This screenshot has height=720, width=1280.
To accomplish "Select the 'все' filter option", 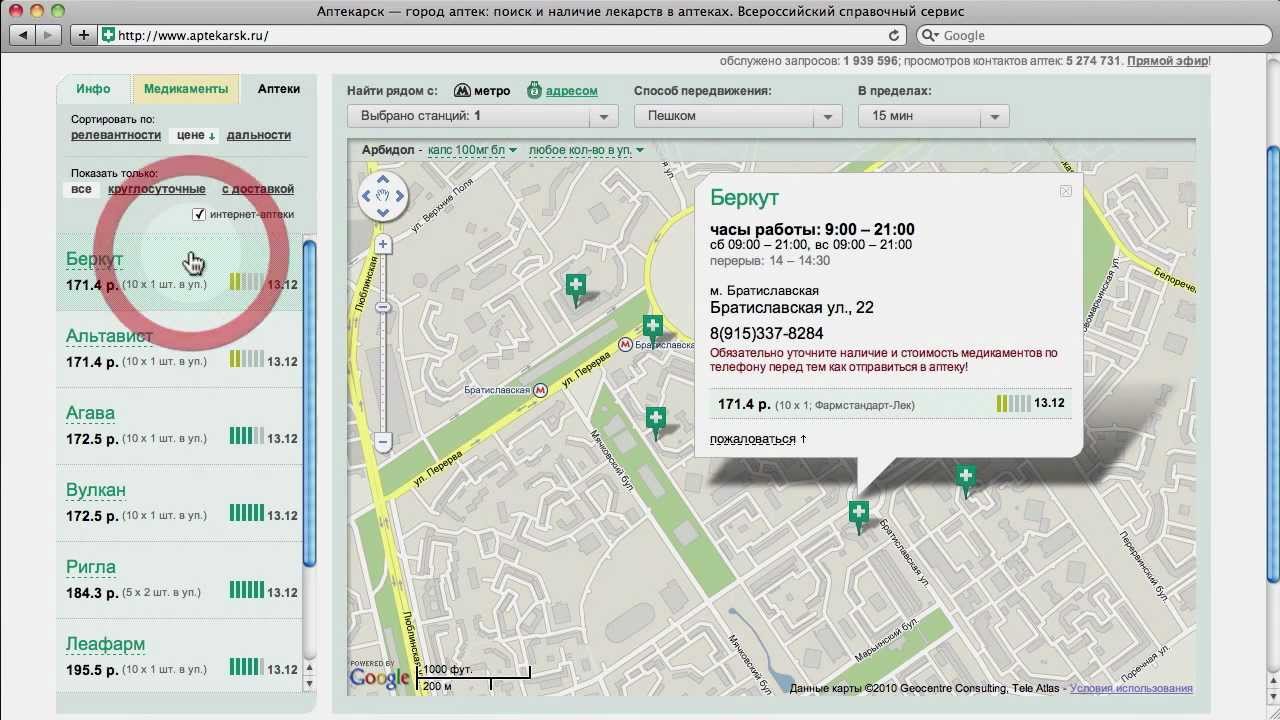I will click(82, 189).
